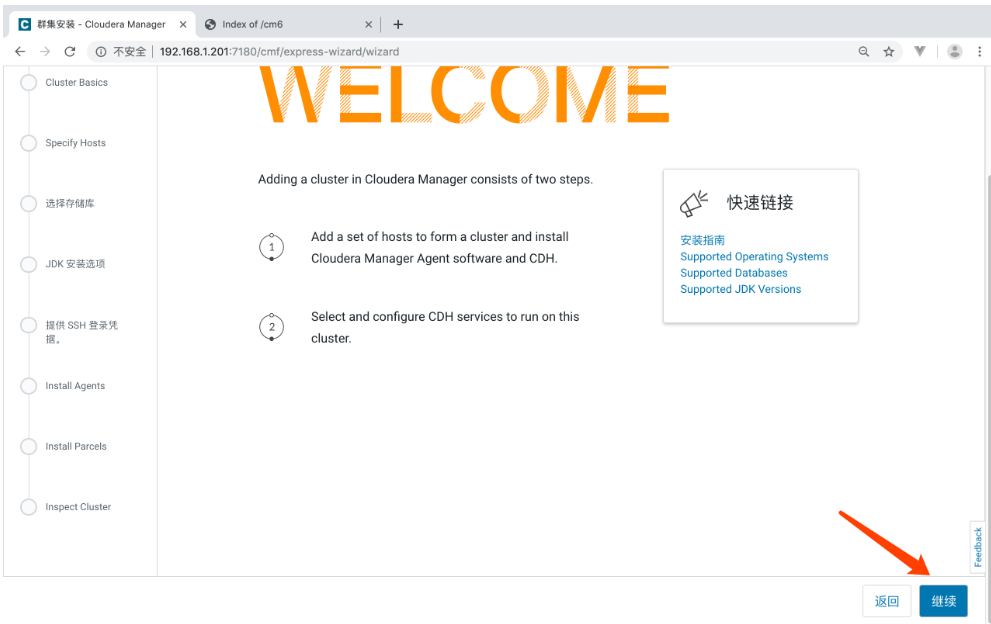Click the browser forward arrow
991x624 pixels.
pos(45,52)
